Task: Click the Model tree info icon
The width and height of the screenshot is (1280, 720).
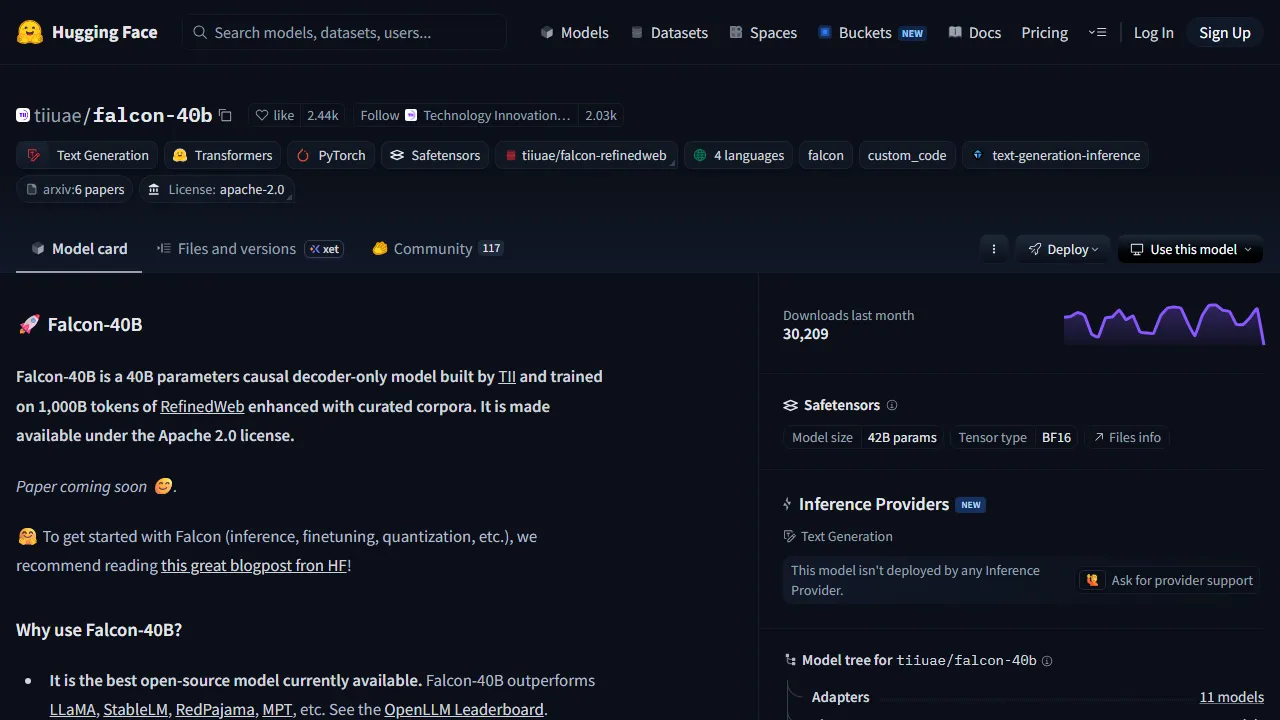Action: [x=1047, y=660]
